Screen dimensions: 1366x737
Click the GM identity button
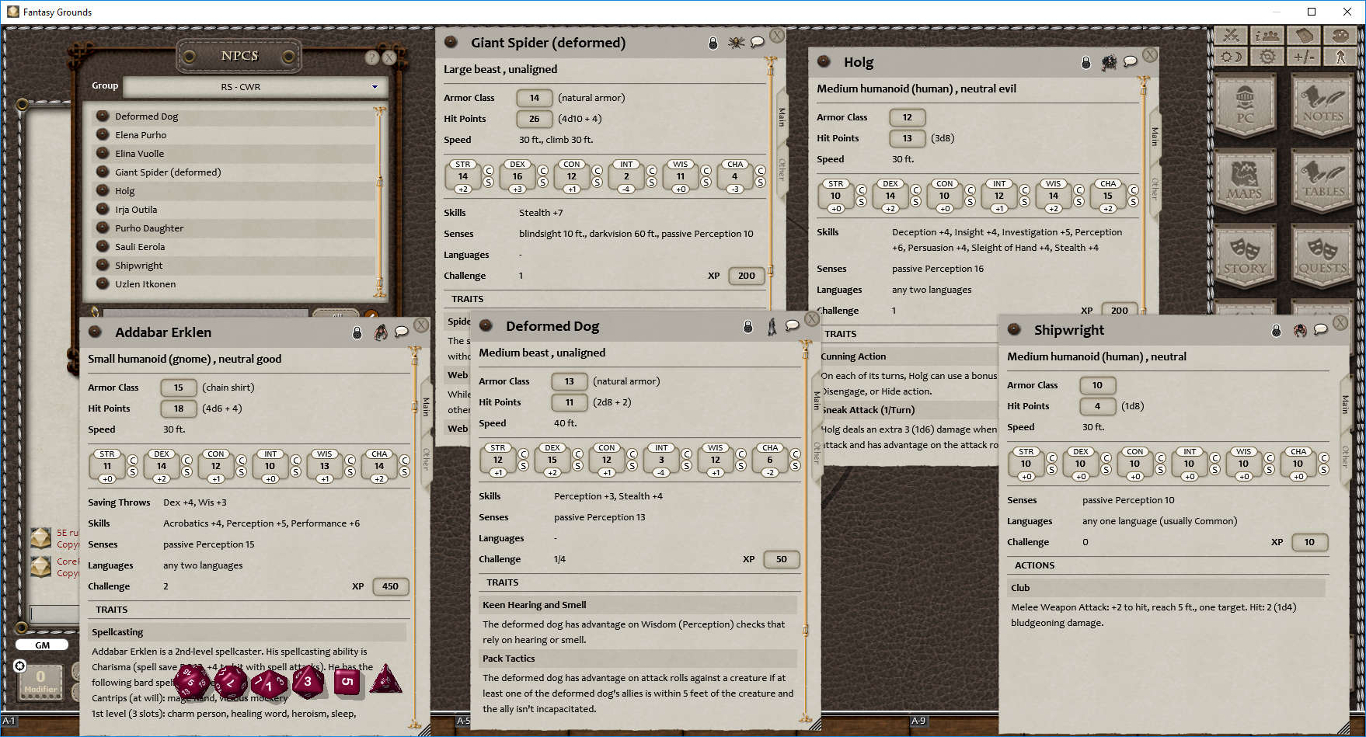click(42, 645)
